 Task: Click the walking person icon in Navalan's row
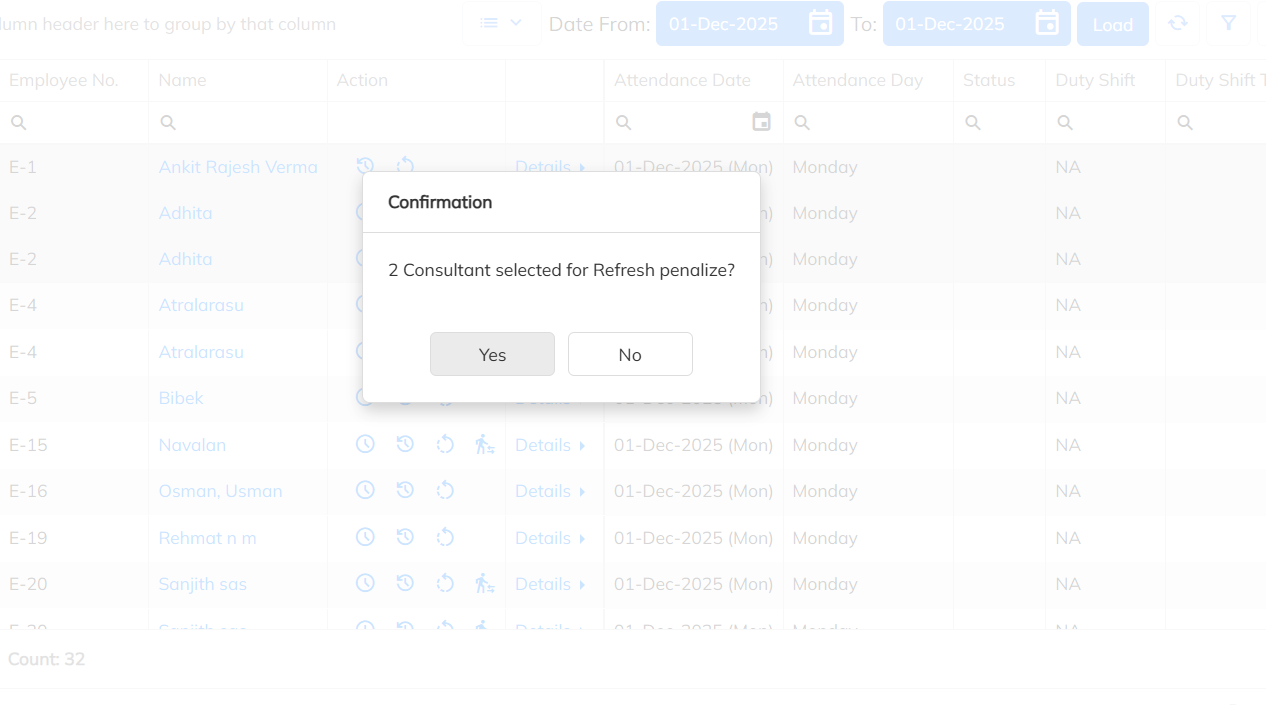[x=485, y=444]
